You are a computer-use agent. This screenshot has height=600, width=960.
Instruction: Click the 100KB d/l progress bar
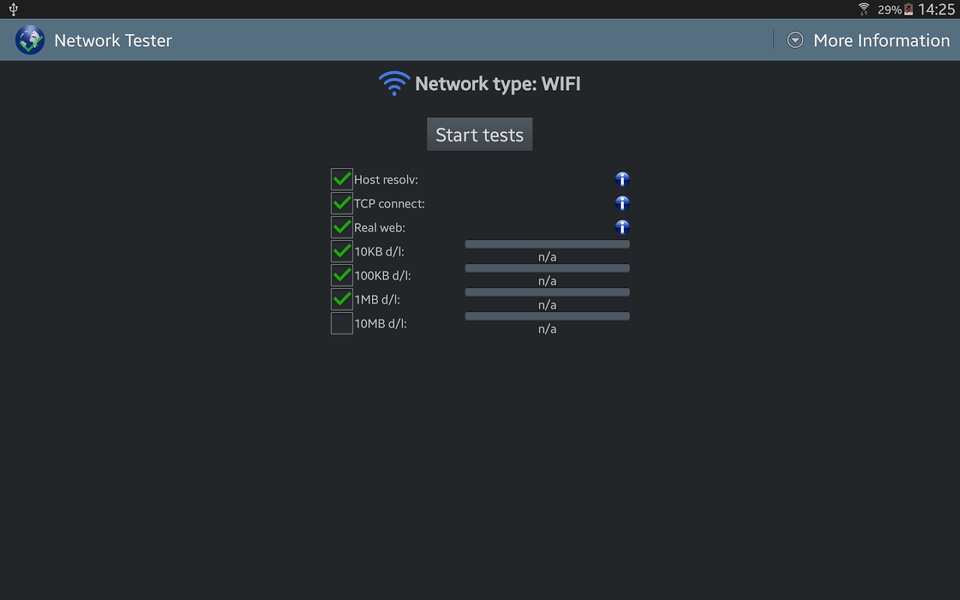[547, 268]
